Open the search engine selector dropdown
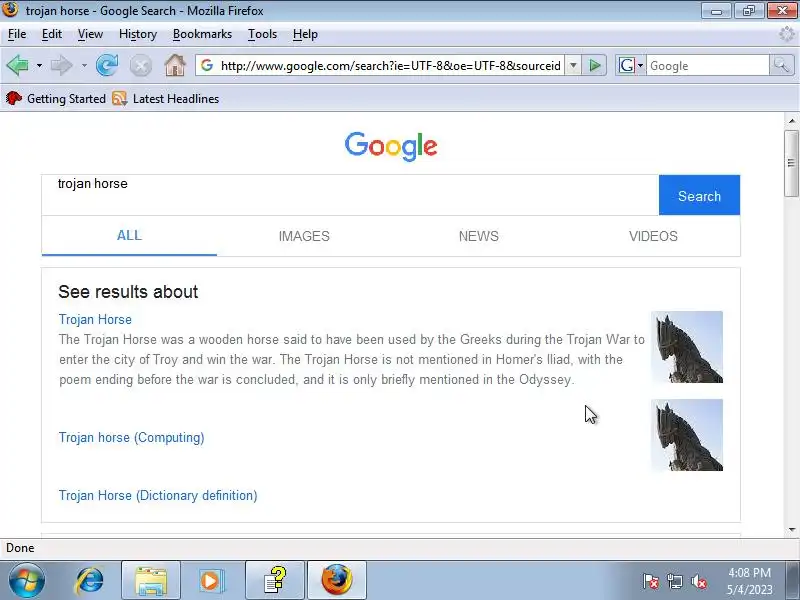The image size is (800, 600). 631,65
